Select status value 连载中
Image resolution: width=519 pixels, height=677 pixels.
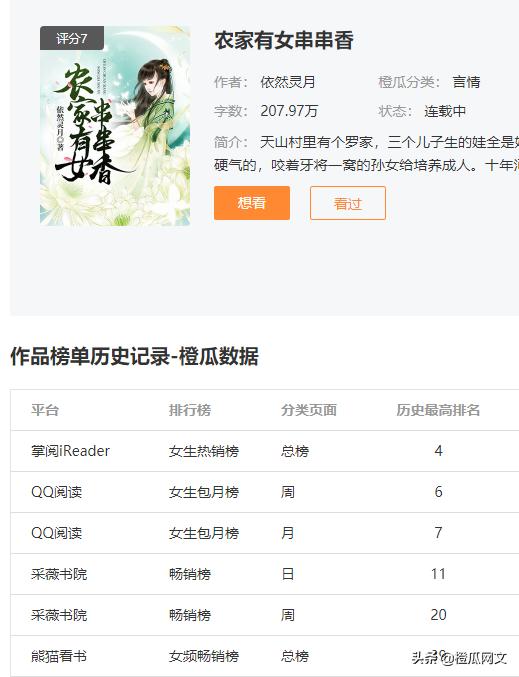click(445, 111)
